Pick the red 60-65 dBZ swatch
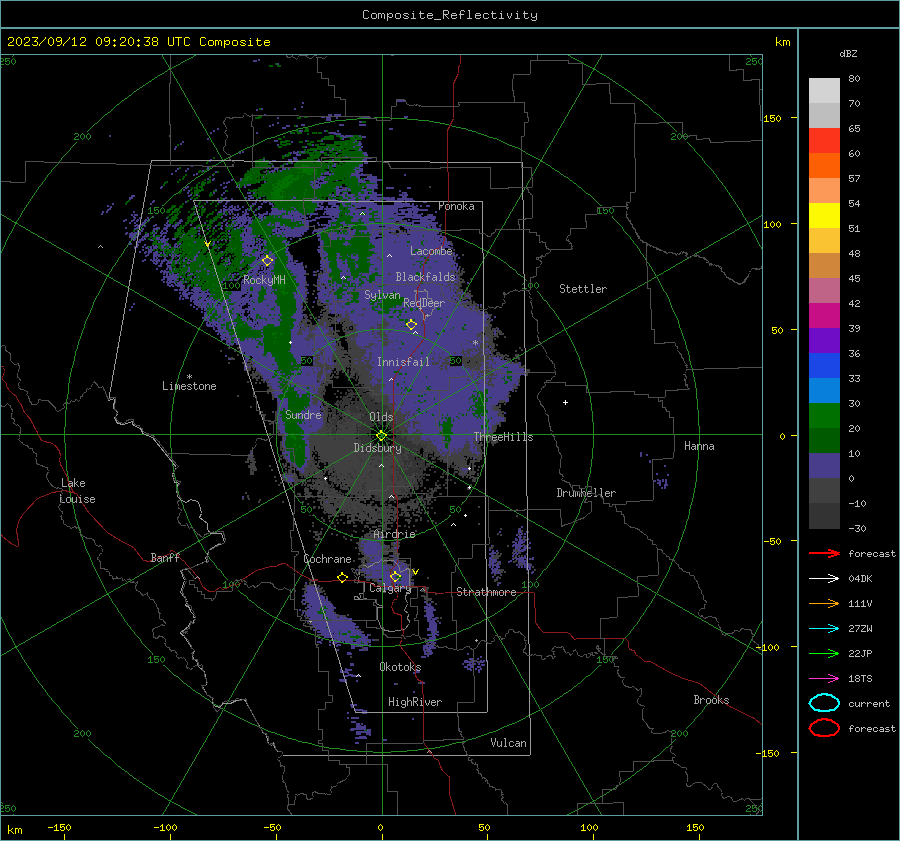Viewport: 900px width, 841px height. point(824,141)
